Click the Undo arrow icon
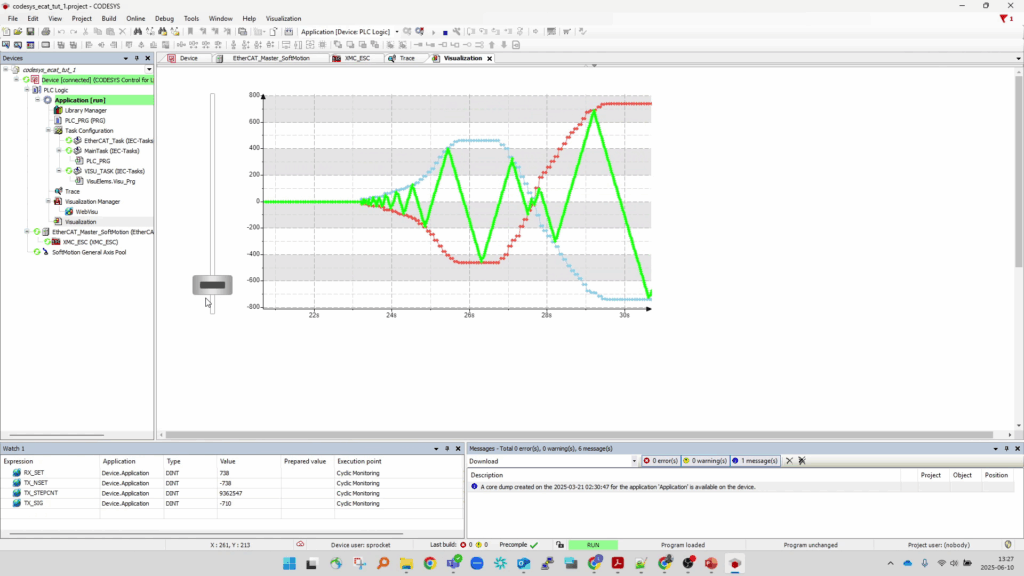Image resolution: width=1024 pixels, height=576 pixels. [x=61, y=31]
